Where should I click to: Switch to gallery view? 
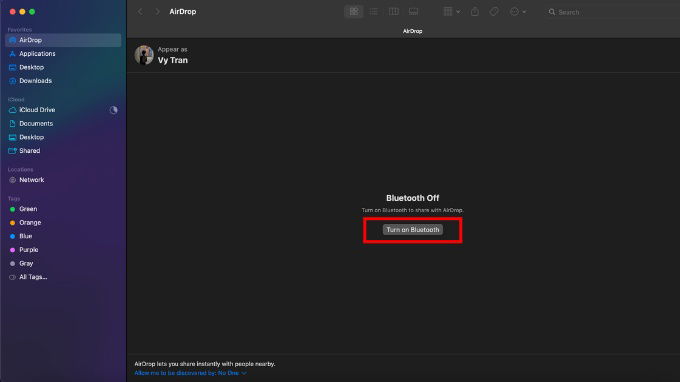pos(413,12)
